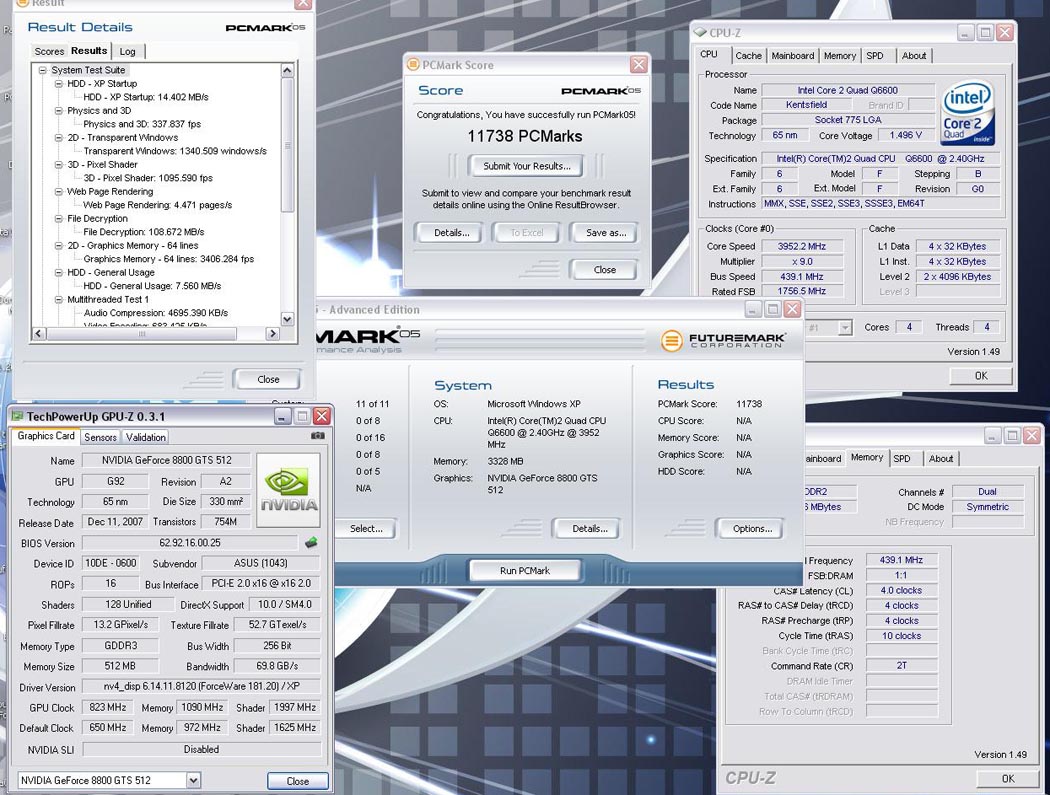Click the green BIOS save chip icon in GPU-Z
Screen dimensions: 1050x795
point(311,543)
